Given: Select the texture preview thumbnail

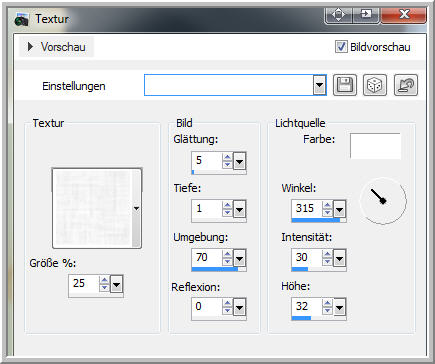Looking at the screenshot, I should (93, 209).
